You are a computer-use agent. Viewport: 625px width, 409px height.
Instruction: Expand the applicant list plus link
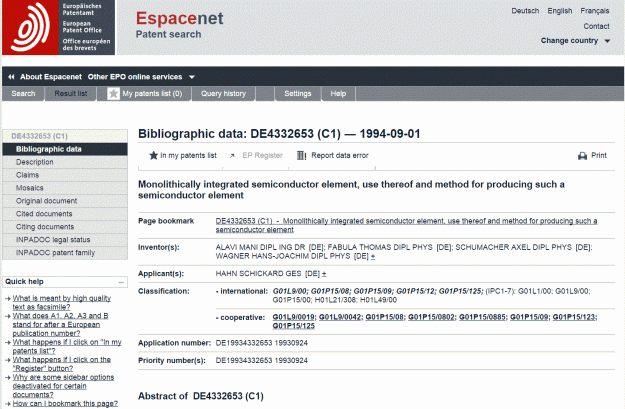point(324,273)
